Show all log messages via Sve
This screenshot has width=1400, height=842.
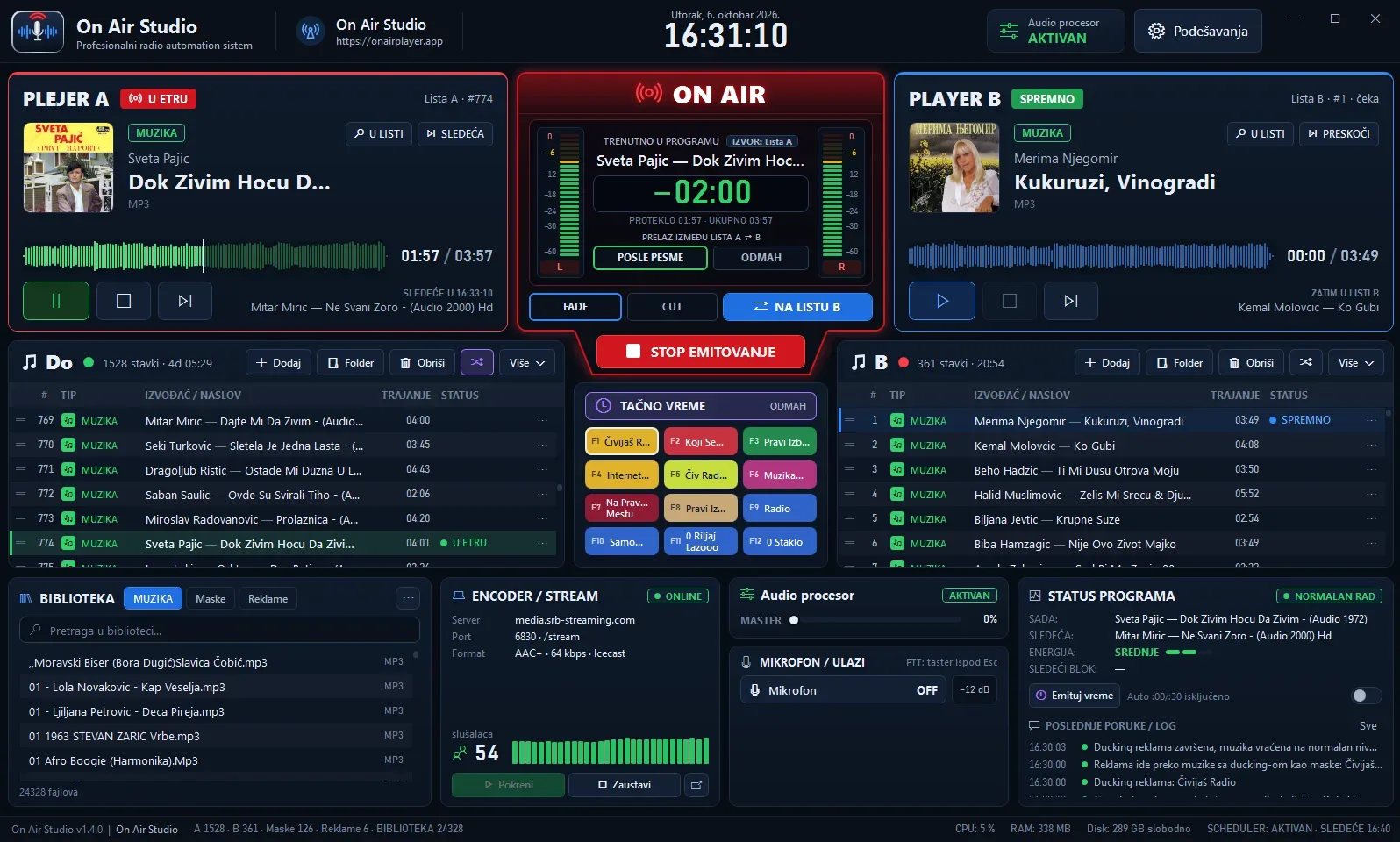[x=1368, y=725]
